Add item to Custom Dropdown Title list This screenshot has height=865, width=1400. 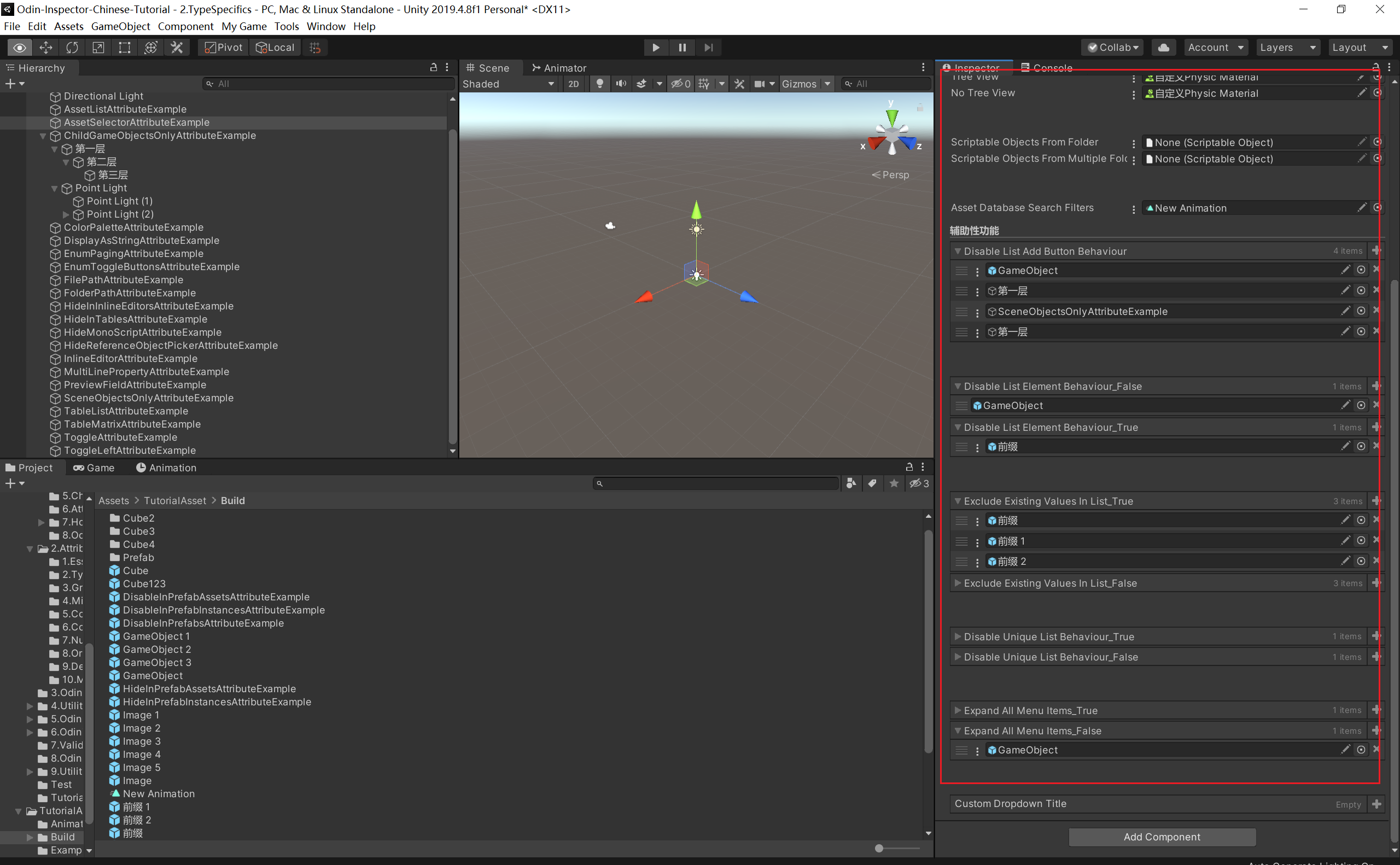pyautogui.click(x=1376, y=804)
